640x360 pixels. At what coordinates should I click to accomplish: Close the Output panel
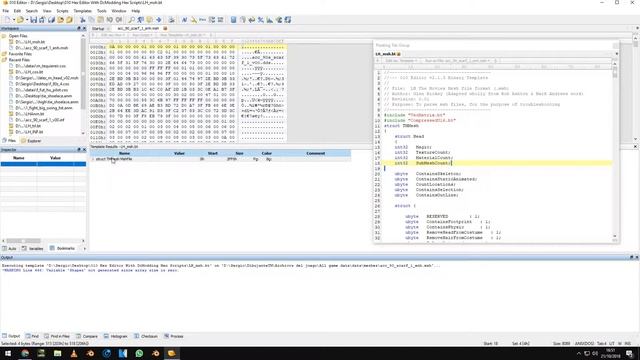point(637,257)
